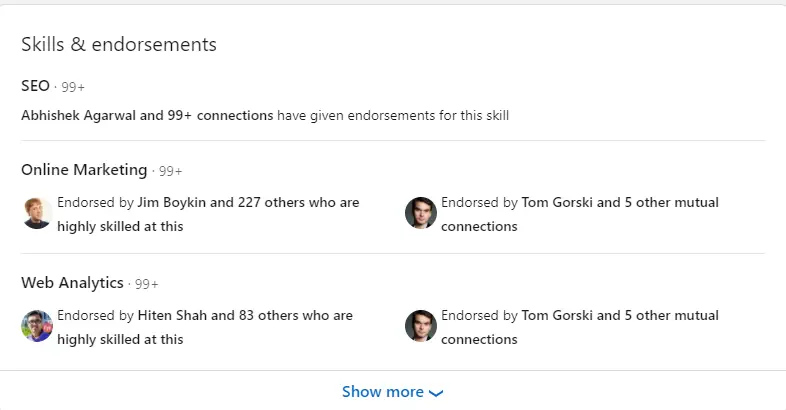Image resolution: width=786 pixels, height=410 pixels.
Task: Open the Online Marketing skill
Action: 84,170
